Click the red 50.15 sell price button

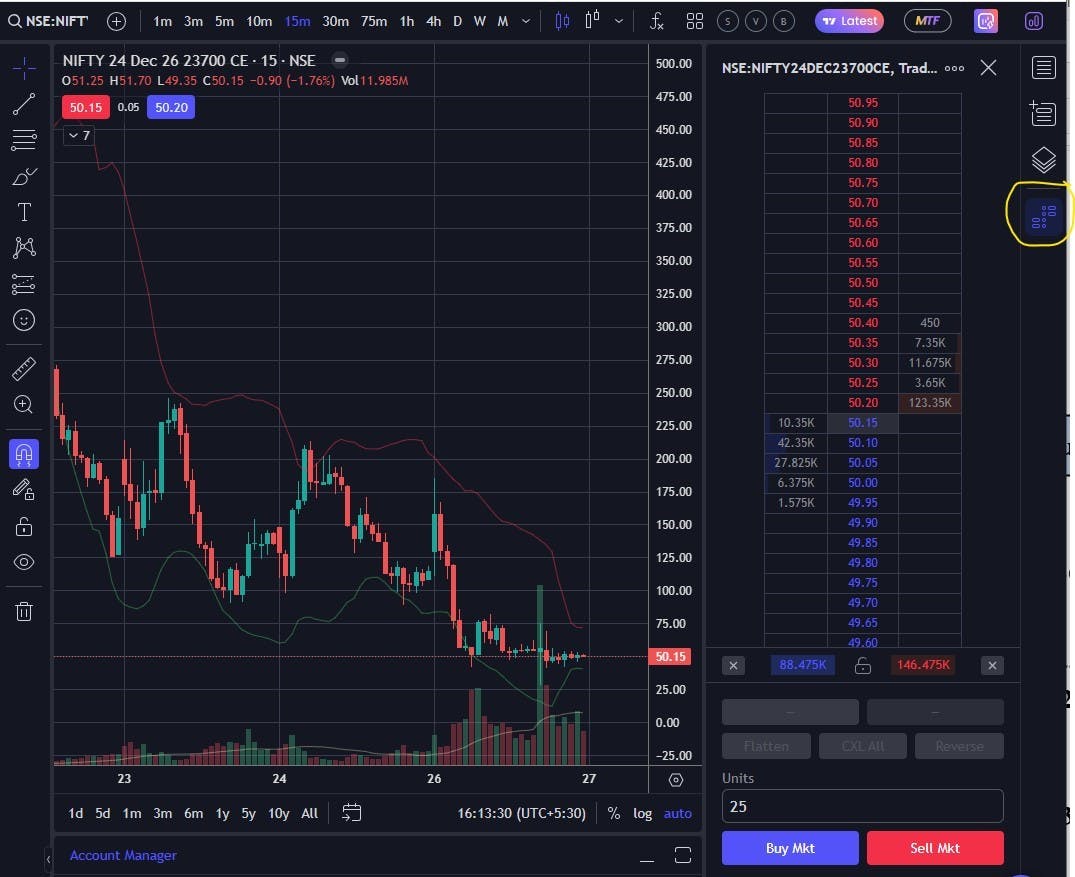tap(86, 107)
